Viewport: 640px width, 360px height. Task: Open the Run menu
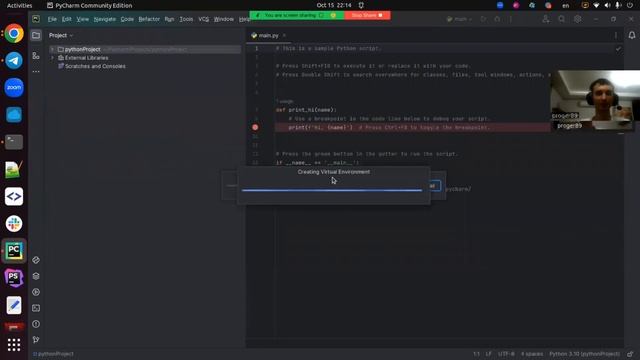169,19
